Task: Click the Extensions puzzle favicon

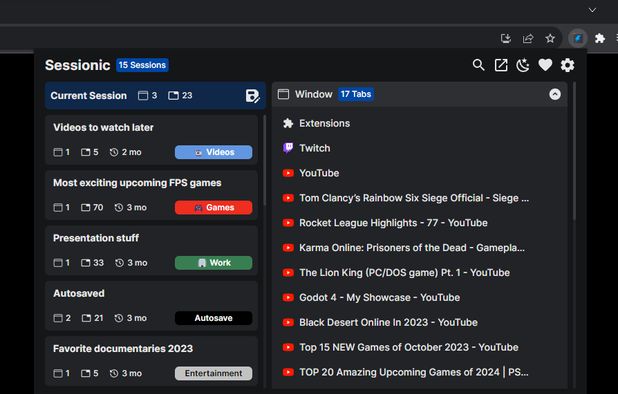Action: [288, 123]
